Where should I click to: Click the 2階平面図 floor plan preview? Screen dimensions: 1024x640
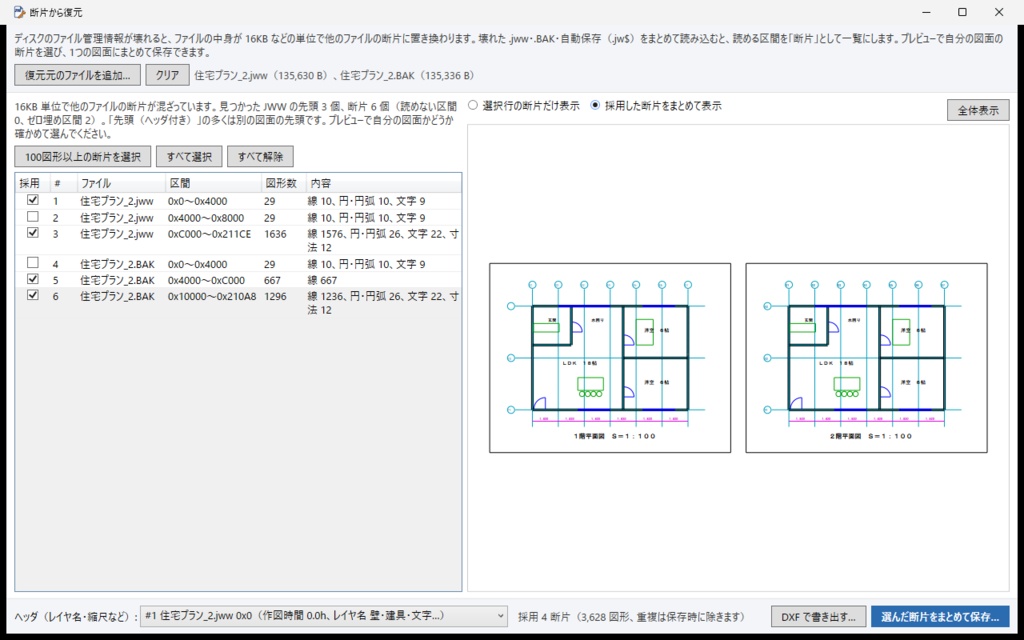[x=867, y=358]
